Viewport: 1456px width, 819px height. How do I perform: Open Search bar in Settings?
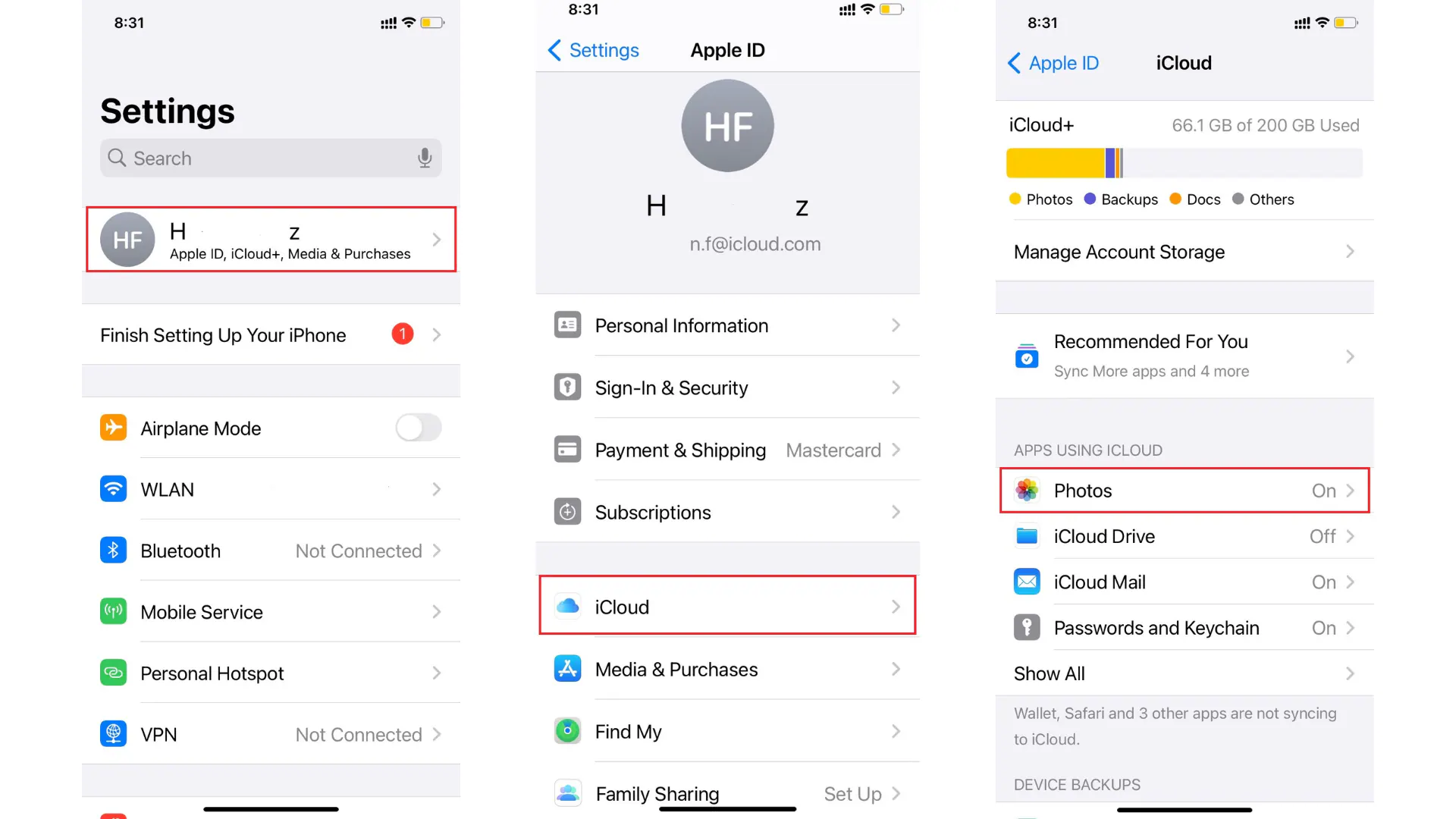[x=271, y=157]
